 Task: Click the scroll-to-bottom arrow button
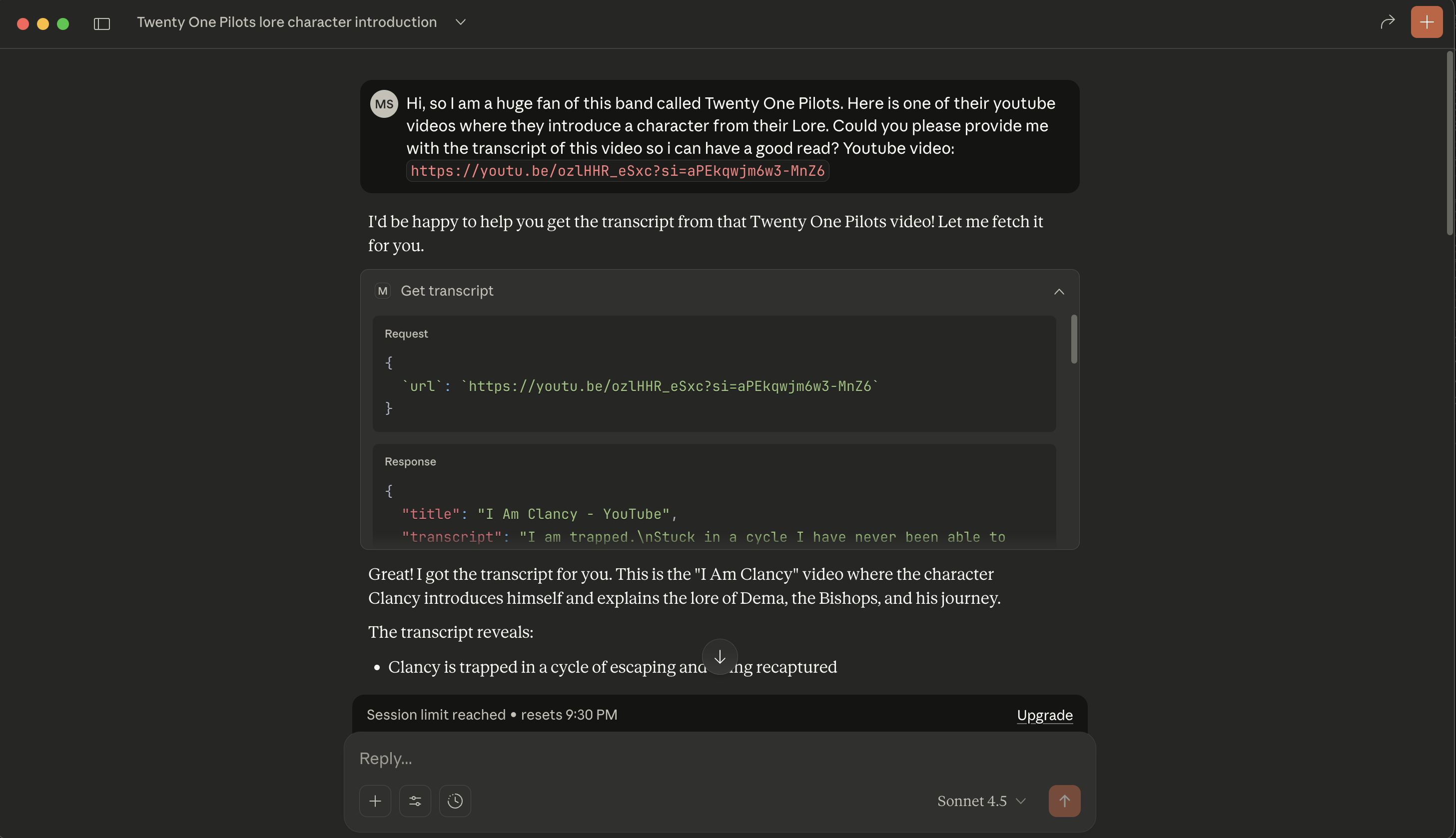click(x=719, y=657)
